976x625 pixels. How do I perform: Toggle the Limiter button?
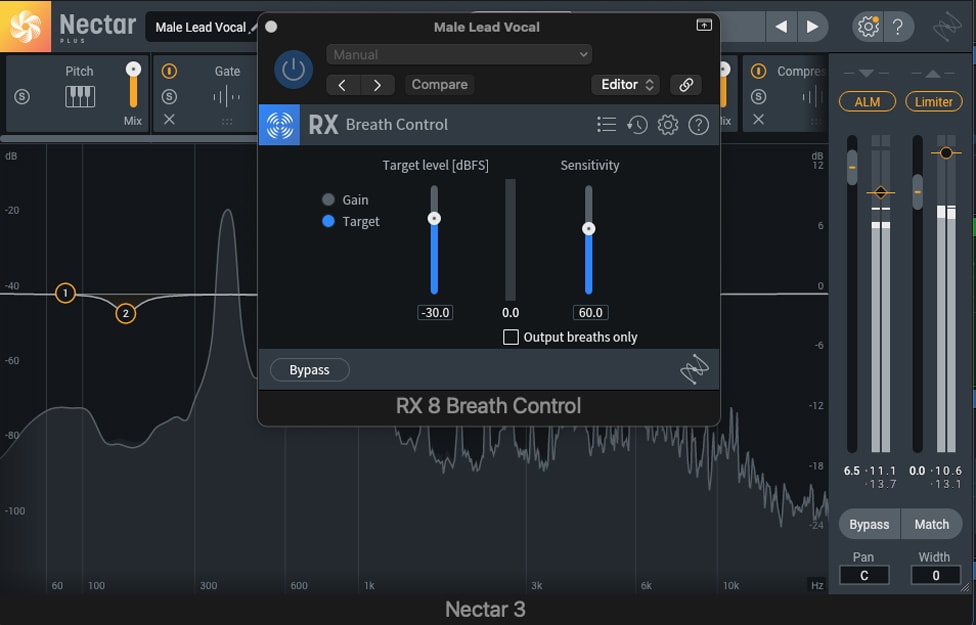click(x=933, y=101)
